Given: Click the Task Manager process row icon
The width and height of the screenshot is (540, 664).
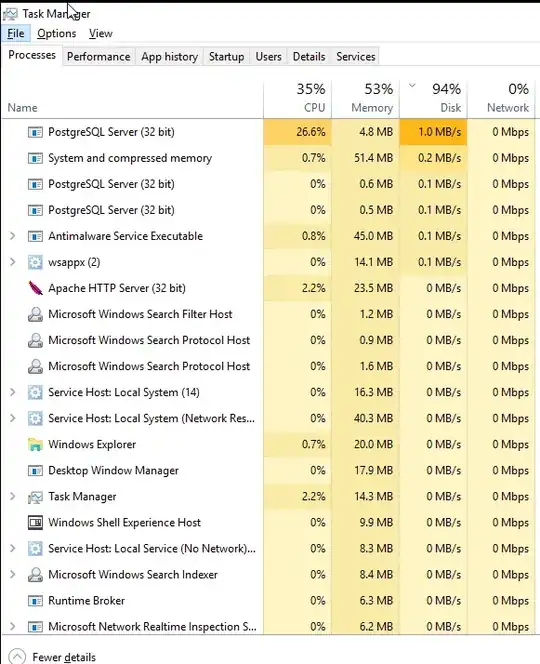Looking at the screenshot, I should point(35,497).
